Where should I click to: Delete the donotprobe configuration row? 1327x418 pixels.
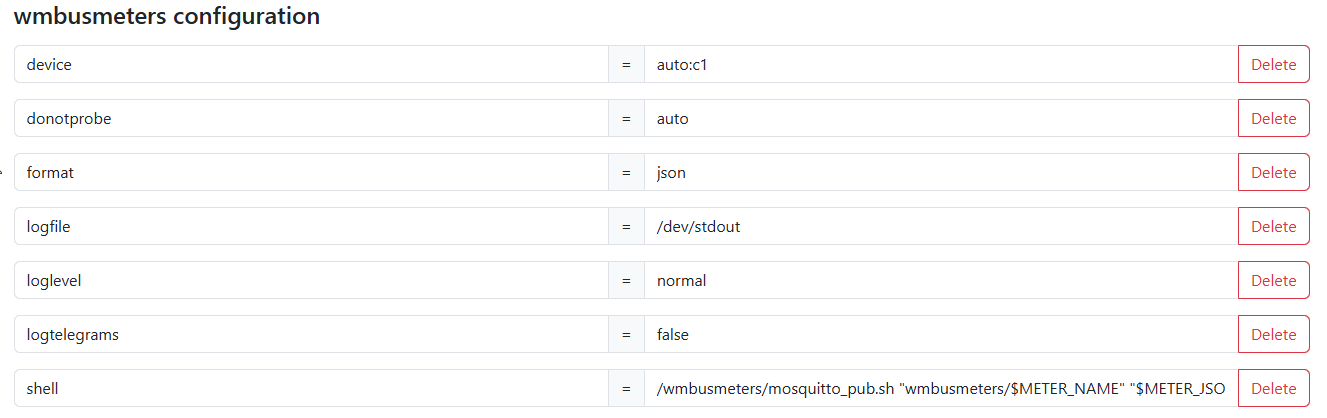(1273, 118)
